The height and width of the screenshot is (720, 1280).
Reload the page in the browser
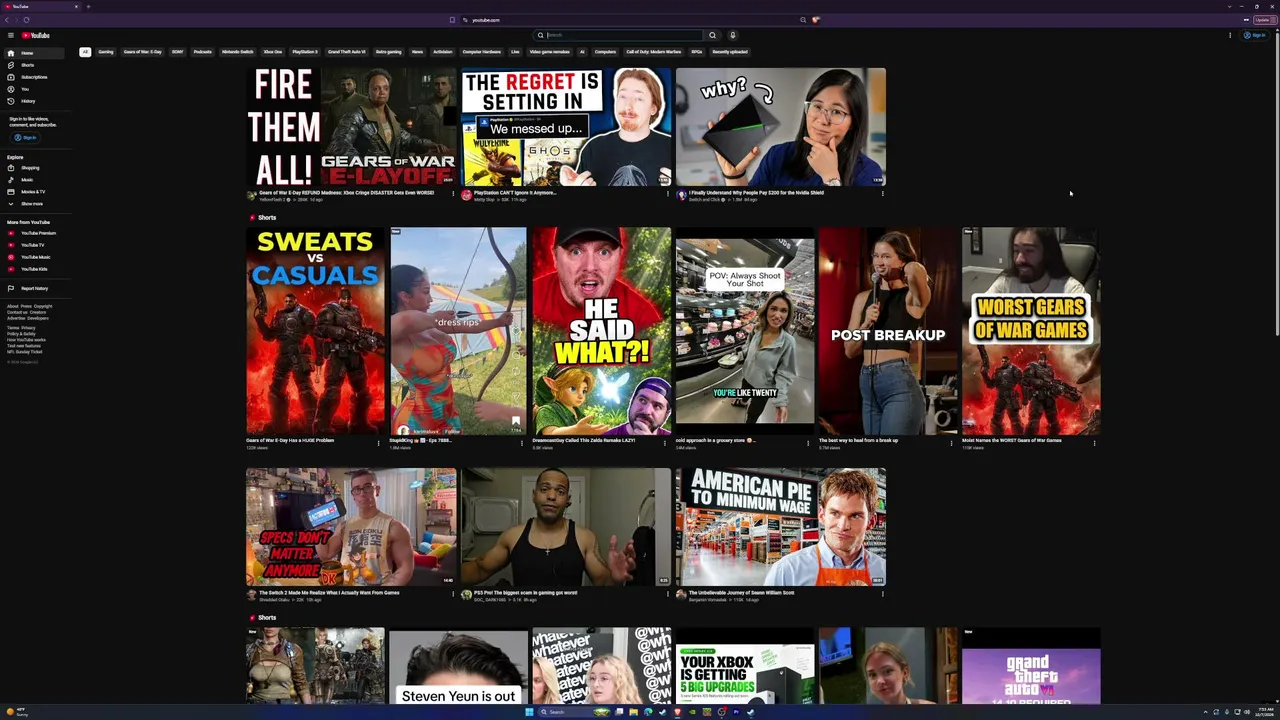coord(26,20)
